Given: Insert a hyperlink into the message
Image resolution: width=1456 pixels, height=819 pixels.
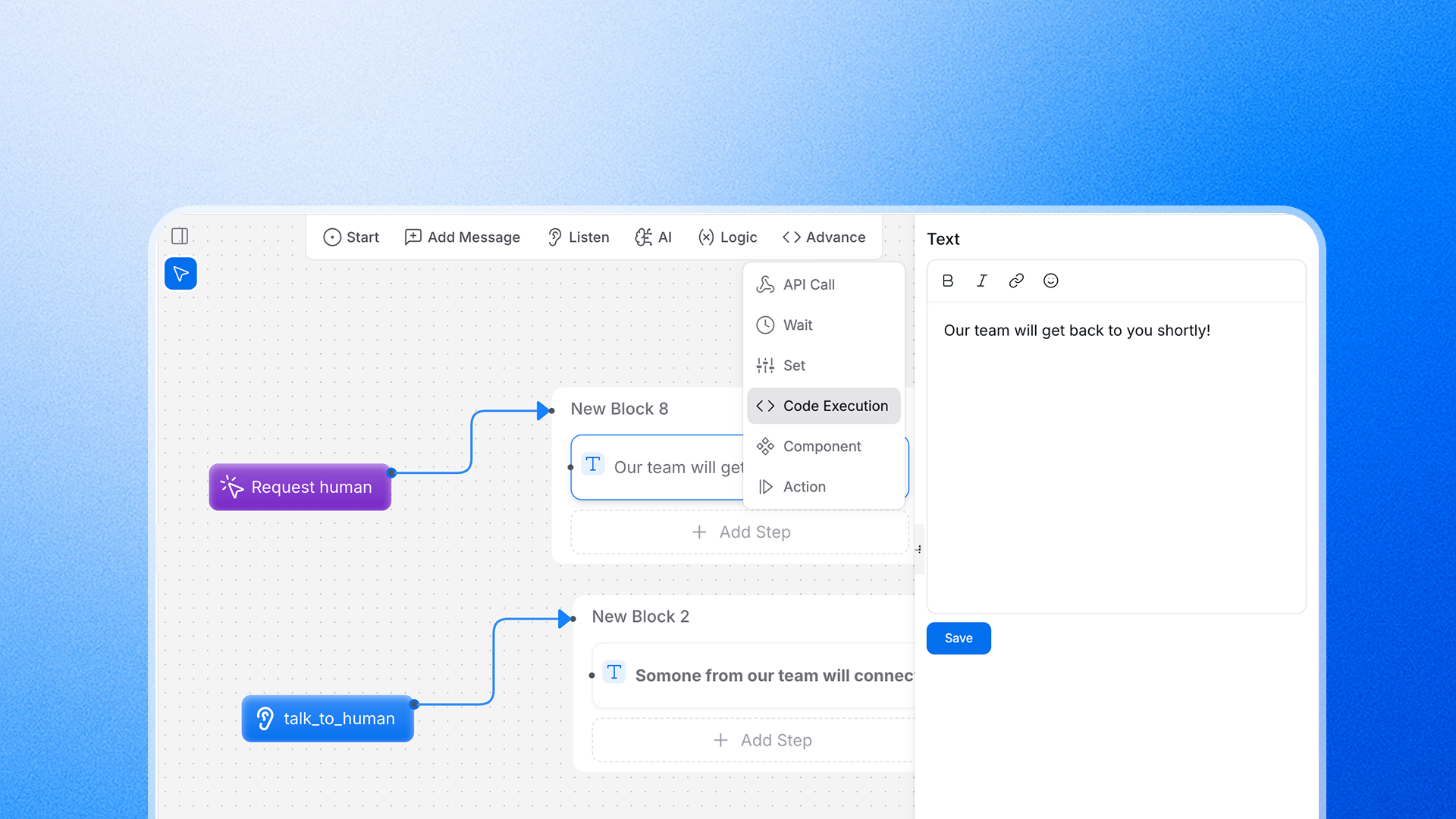Looking at the screenshot, I should coord(1016,281).
